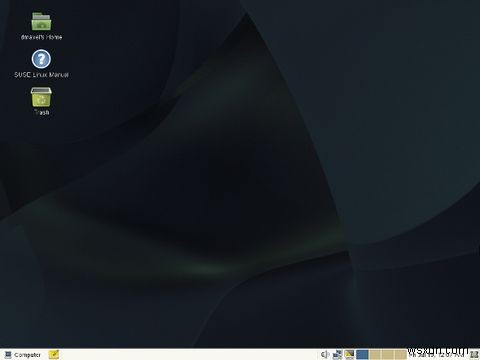480x360 pixels.
Task: Switch to the third workspace in the pager
Action: [x=388, y=355]
